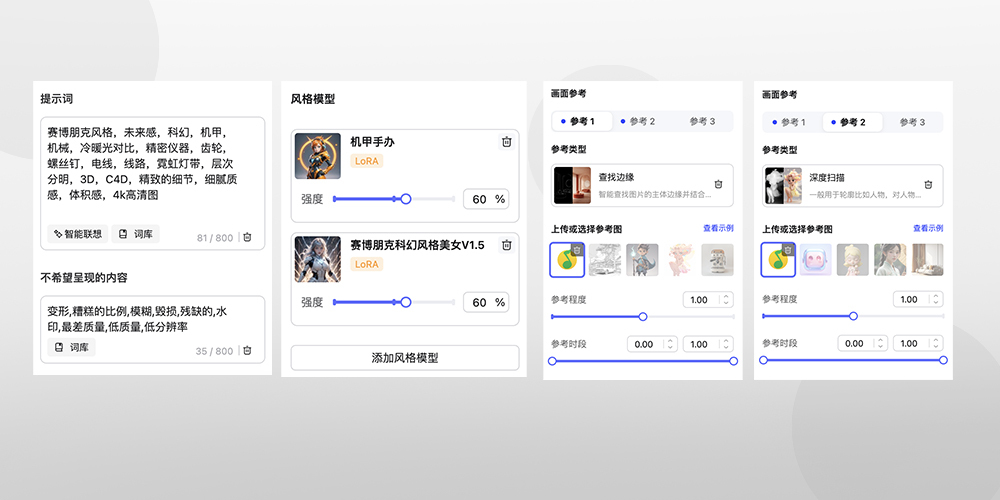Viewport: 1000px width, 500px height.
Task: Select the 参考 1 tab in the 查找边缘 panel
Action: point(582,121)
